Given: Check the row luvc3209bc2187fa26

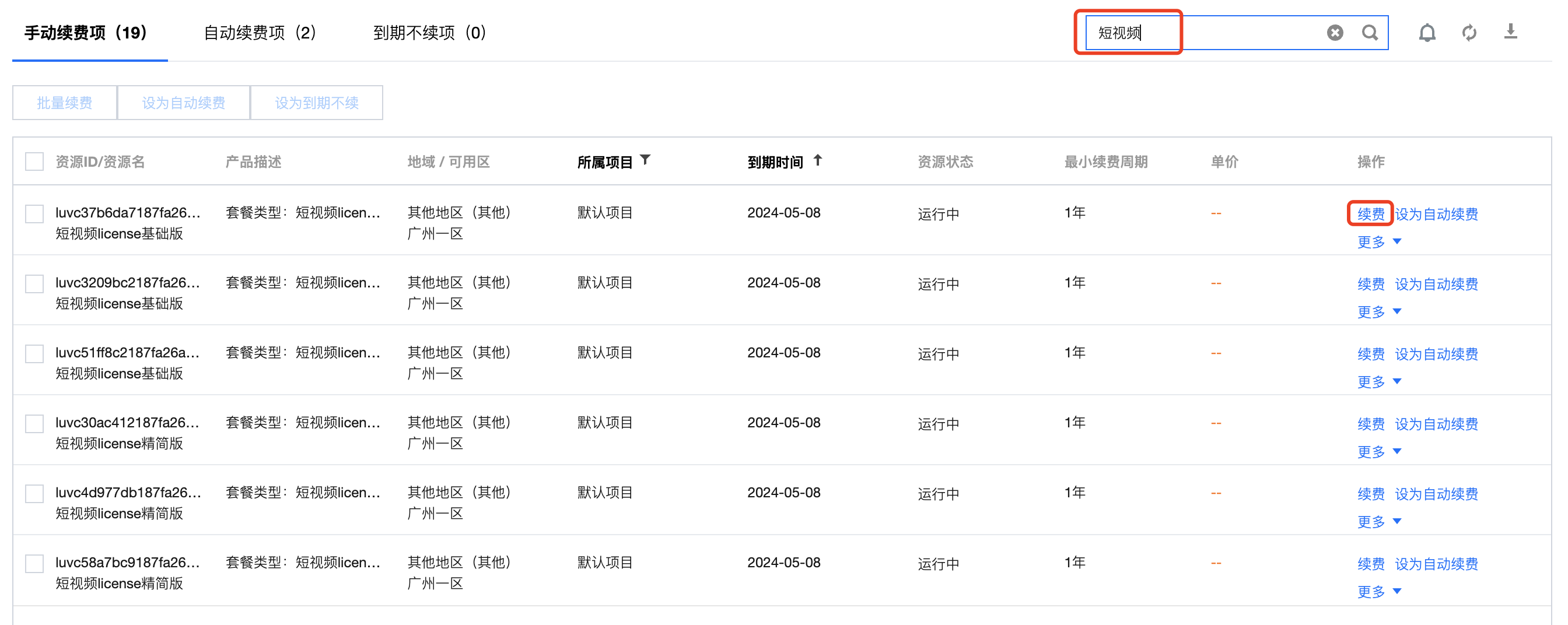Looking at the screenshot, I should [x=34, y=284].
